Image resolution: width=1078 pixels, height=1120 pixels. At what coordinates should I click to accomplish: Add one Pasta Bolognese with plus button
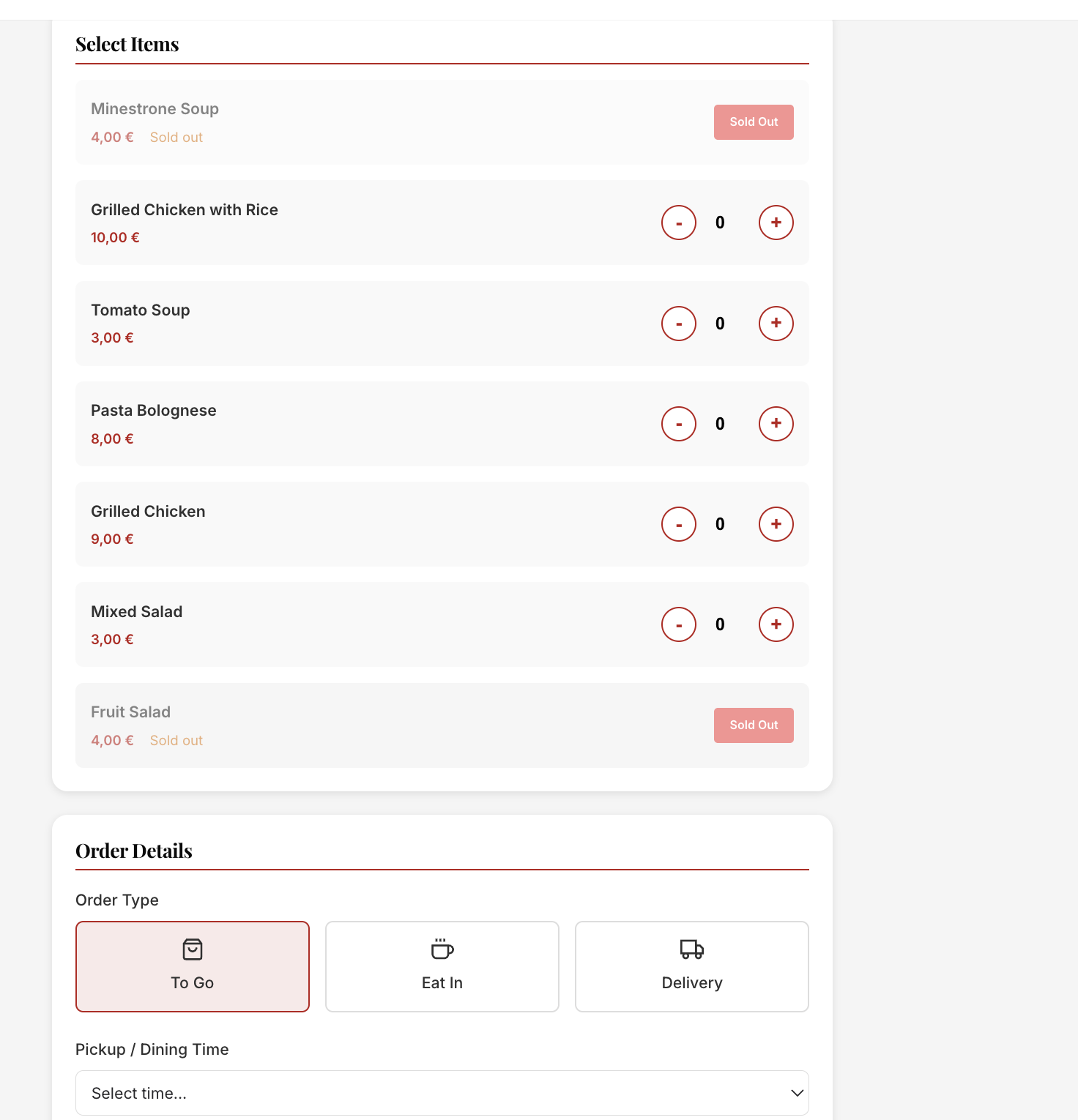tap(776, 423)
